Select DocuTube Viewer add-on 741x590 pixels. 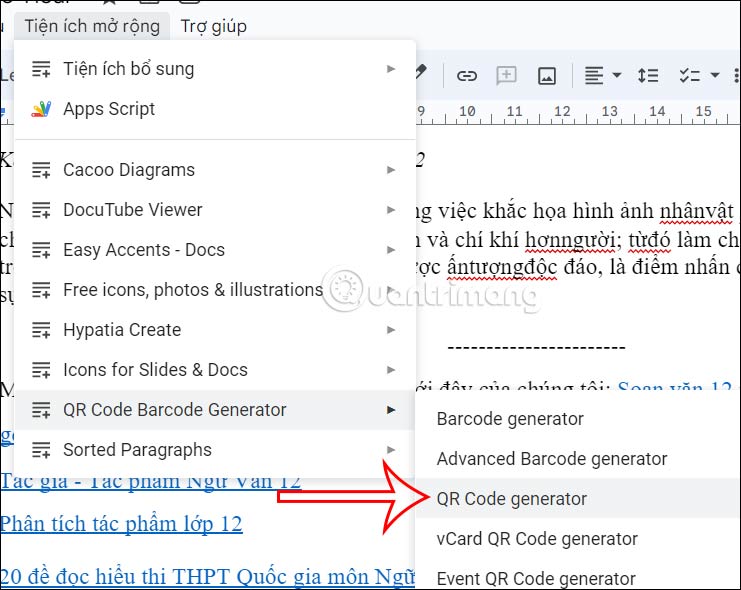215,210
